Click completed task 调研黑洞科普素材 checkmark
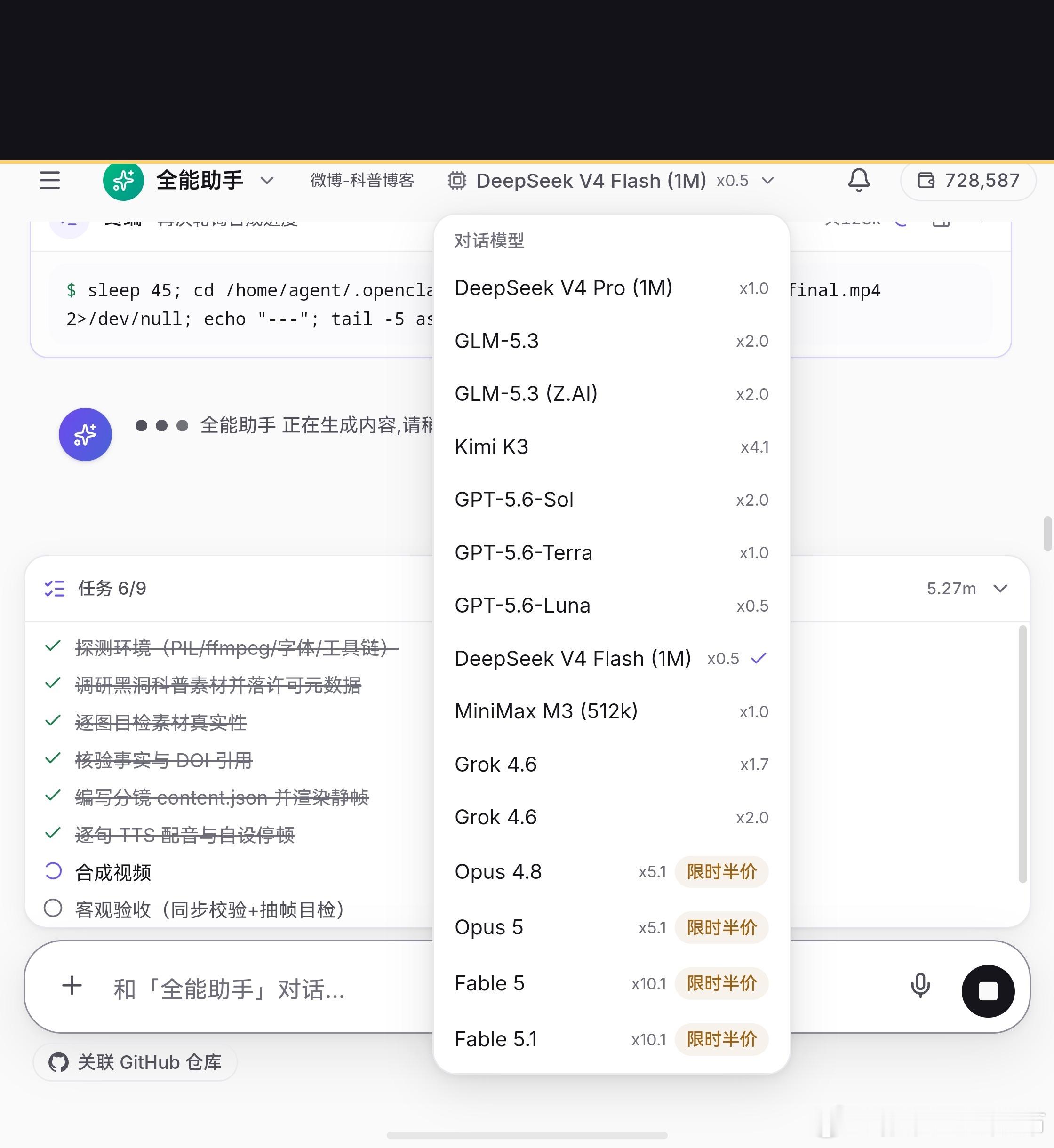1054x1148 pixels. pos(53,683)
